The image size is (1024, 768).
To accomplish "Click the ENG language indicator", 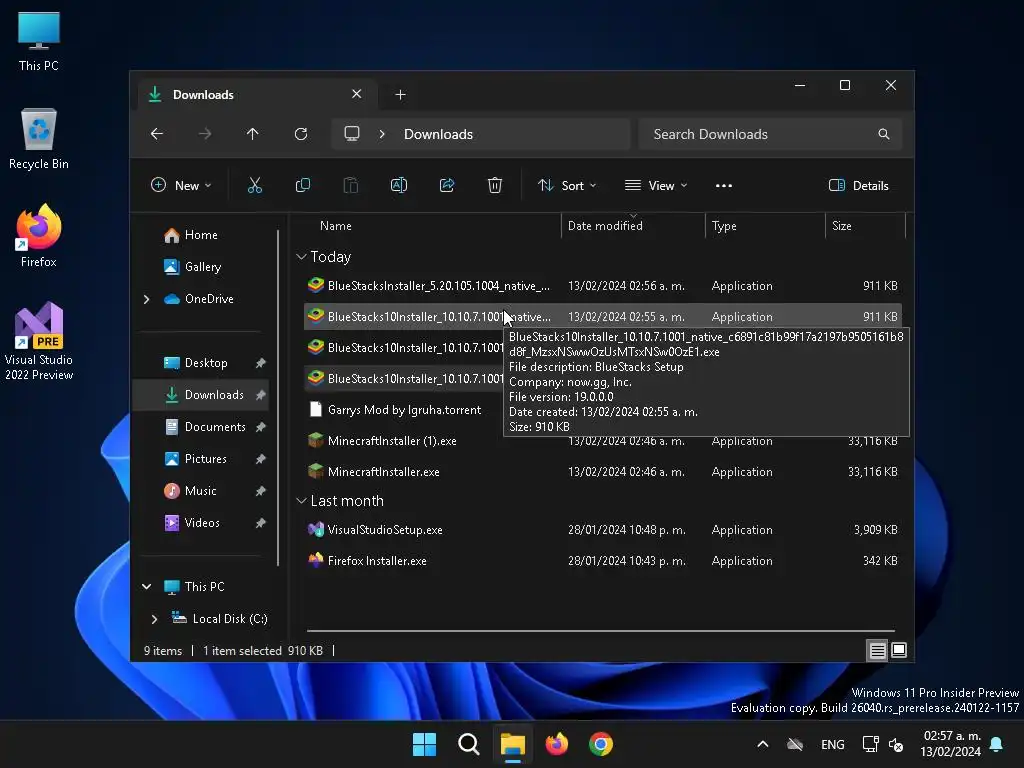I will pos(833,744).
